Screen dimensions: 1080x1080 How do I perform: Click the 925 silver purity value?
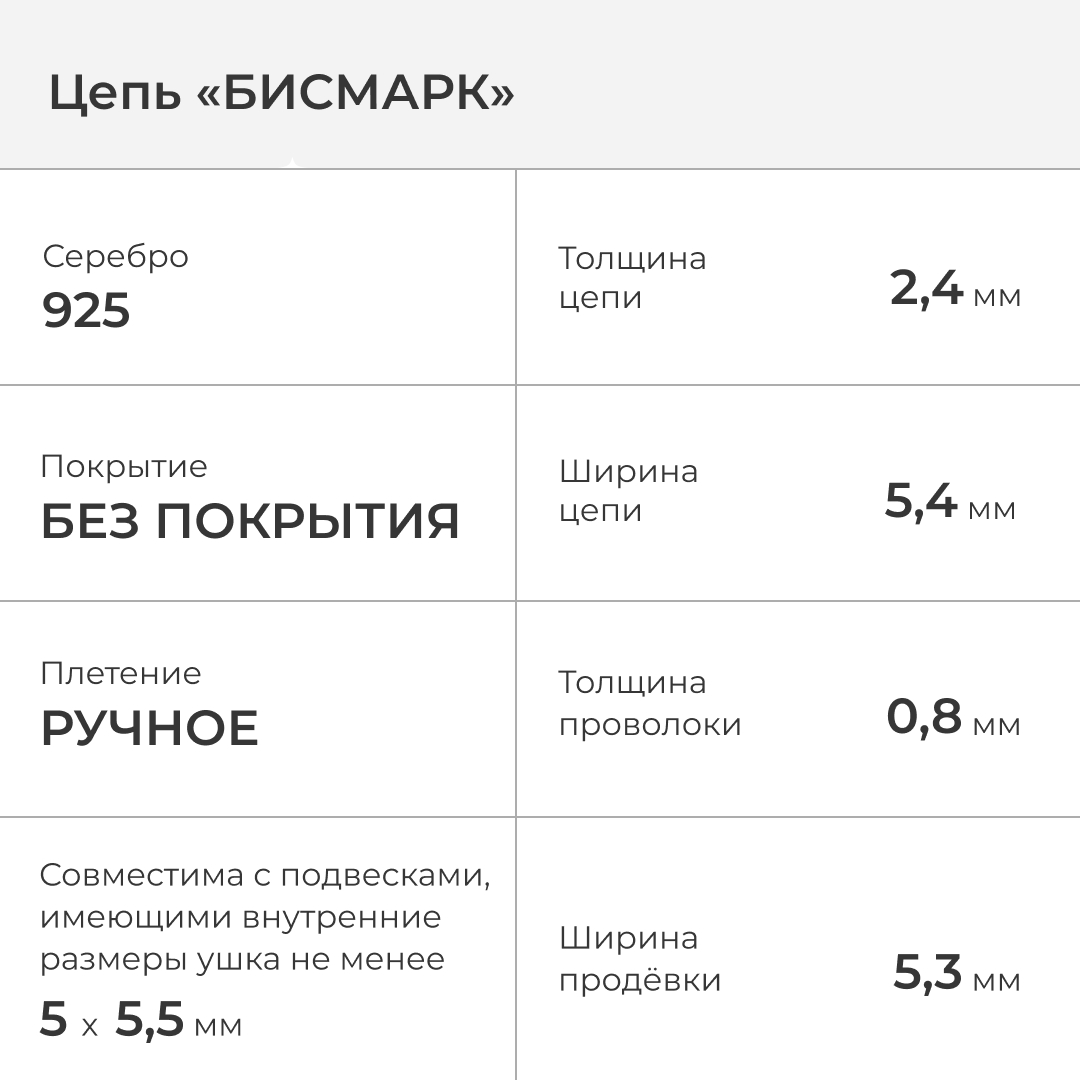click(x=86, y=312)
